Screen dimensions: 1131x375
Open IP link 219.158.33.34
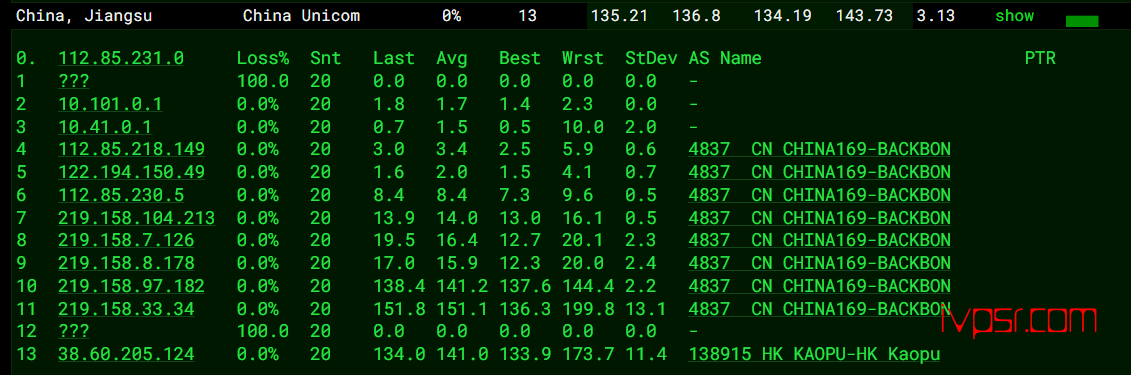coord(126,309)
